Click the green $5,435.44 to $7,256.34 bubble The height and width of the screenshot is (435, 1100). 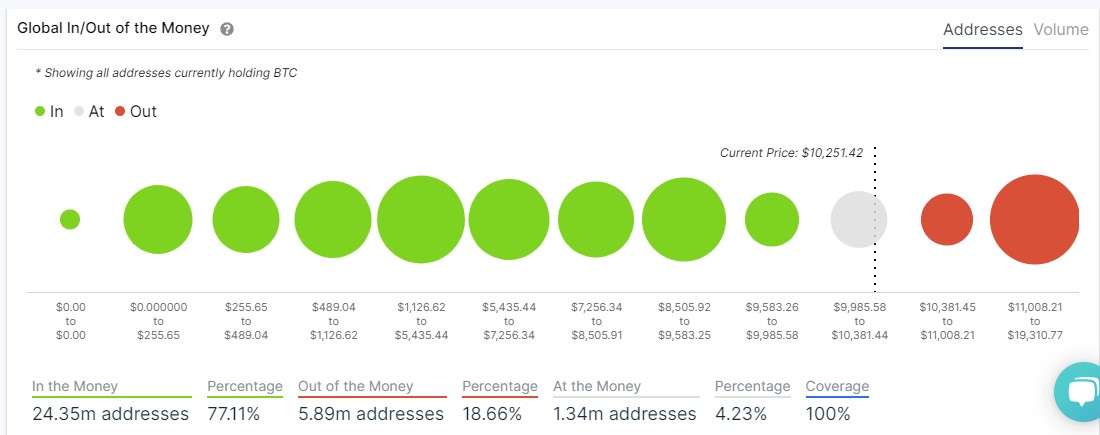(509, 219)
